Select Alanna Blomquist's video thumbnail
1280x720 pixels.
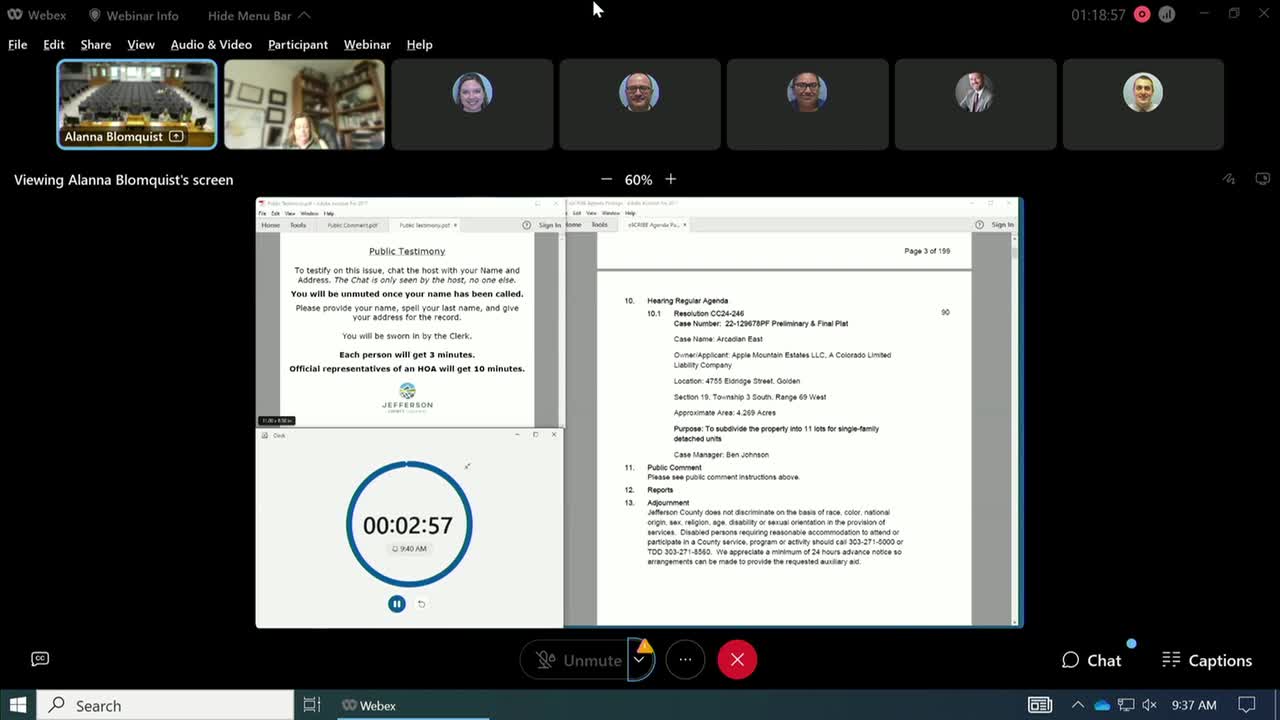[x=136, y=104]
